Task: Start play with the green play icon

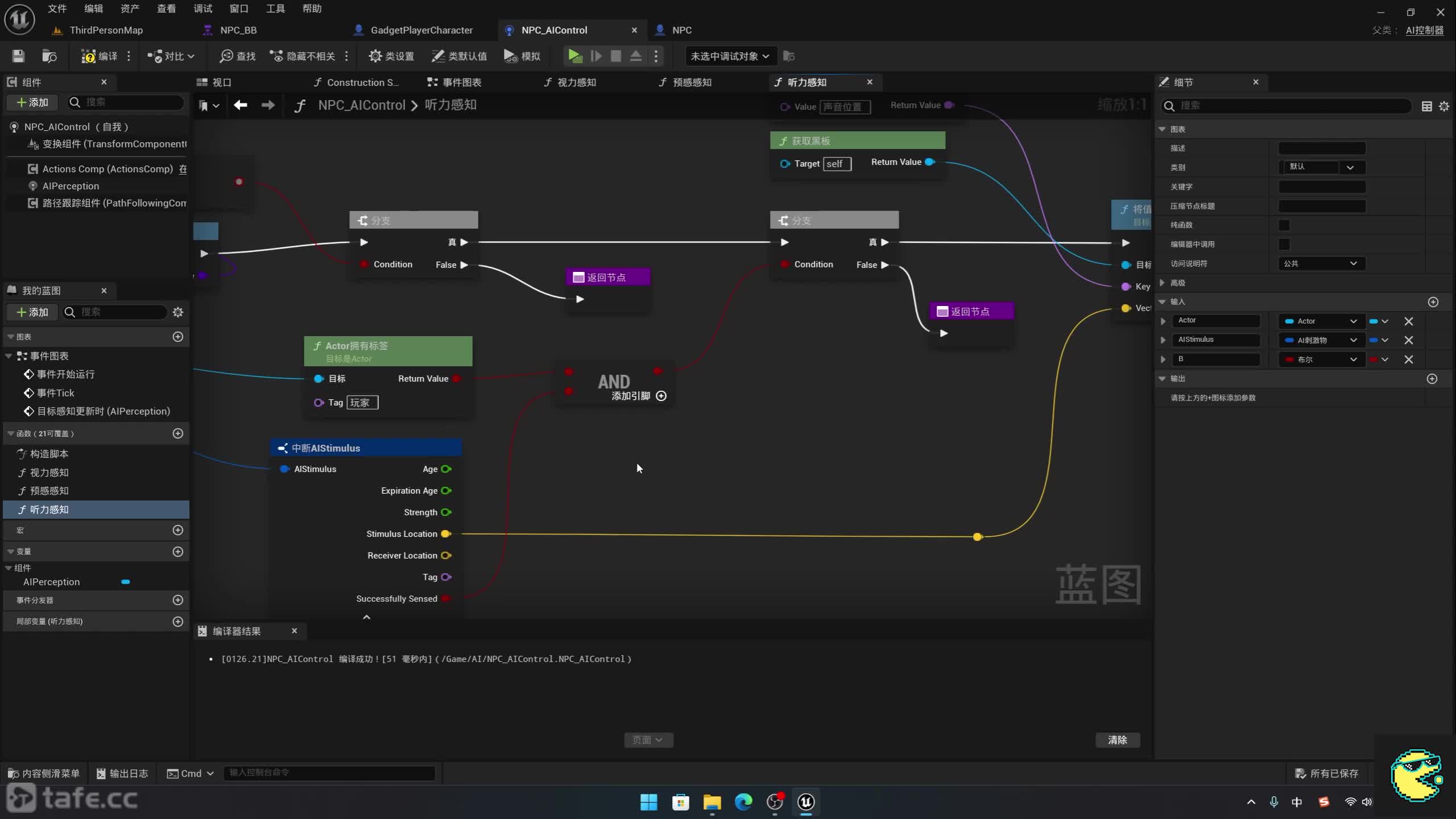Action: (574, 56)
